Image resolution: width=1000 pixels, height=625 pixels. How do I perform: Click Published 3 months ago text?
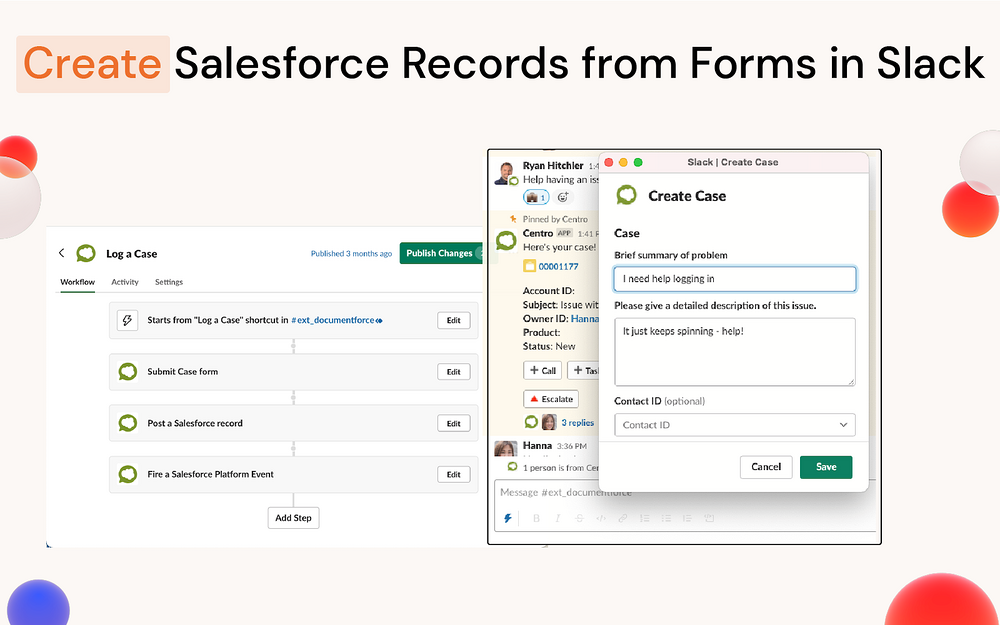pos(351,253)
